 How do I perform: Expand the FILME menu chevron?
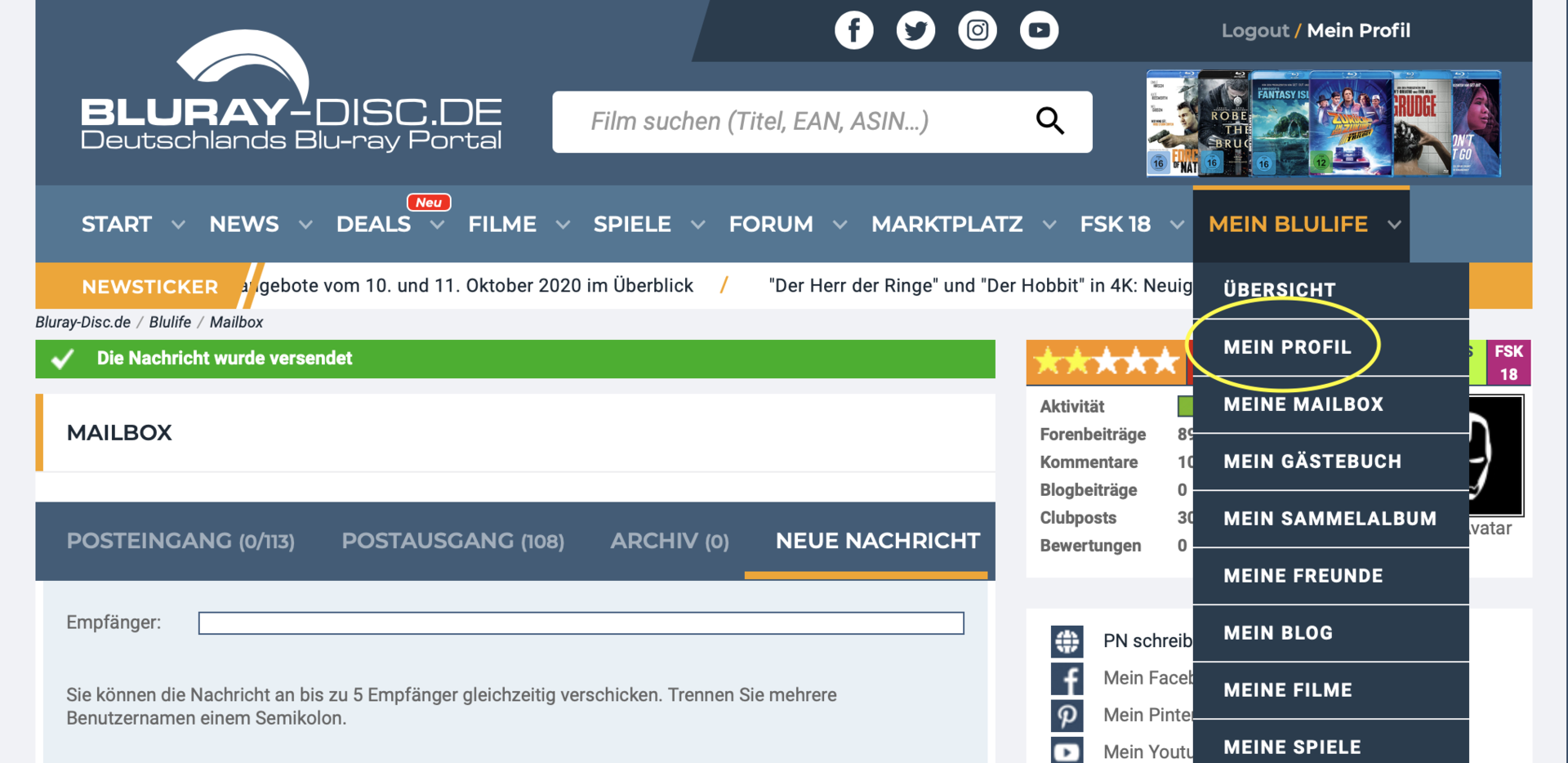(x=563, y=225)
